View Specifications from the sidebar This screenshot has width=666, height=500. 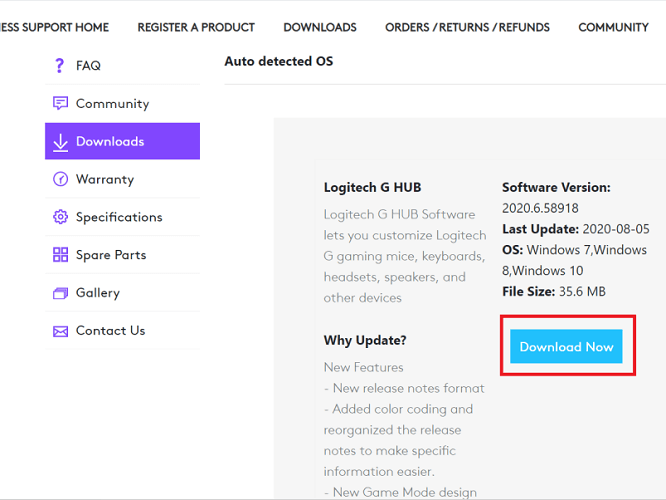[x=122, y=217]
